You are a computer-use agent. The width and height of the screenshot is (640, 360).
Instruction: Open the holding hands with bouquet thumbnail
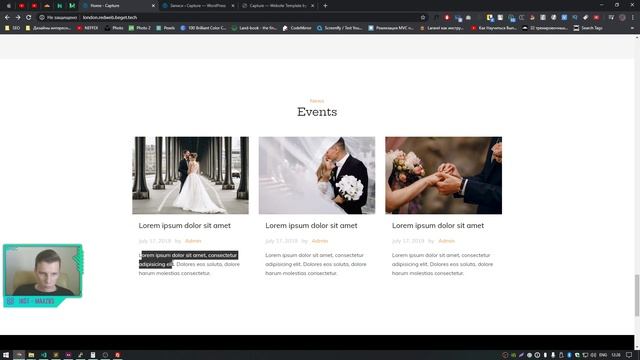444,175
